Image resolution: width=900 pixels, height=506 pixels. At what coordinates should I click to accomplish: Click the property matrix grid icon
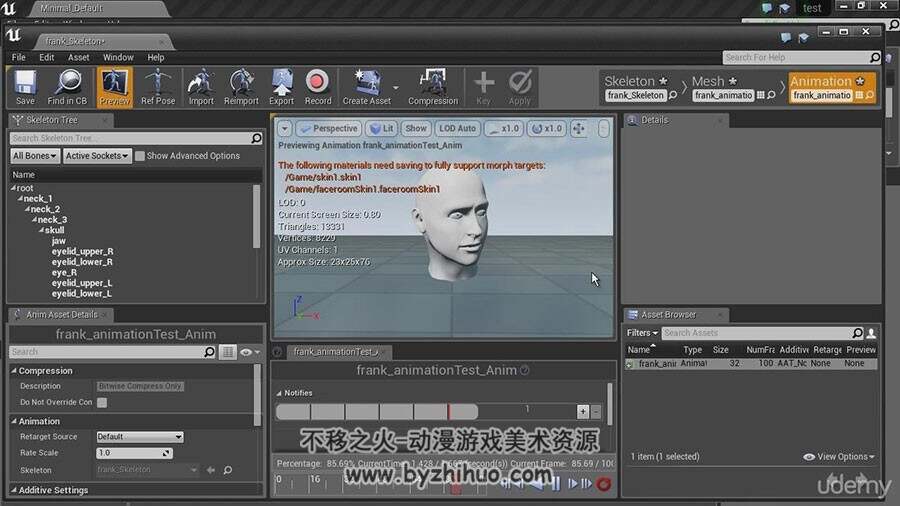click(x=228, y=352)
